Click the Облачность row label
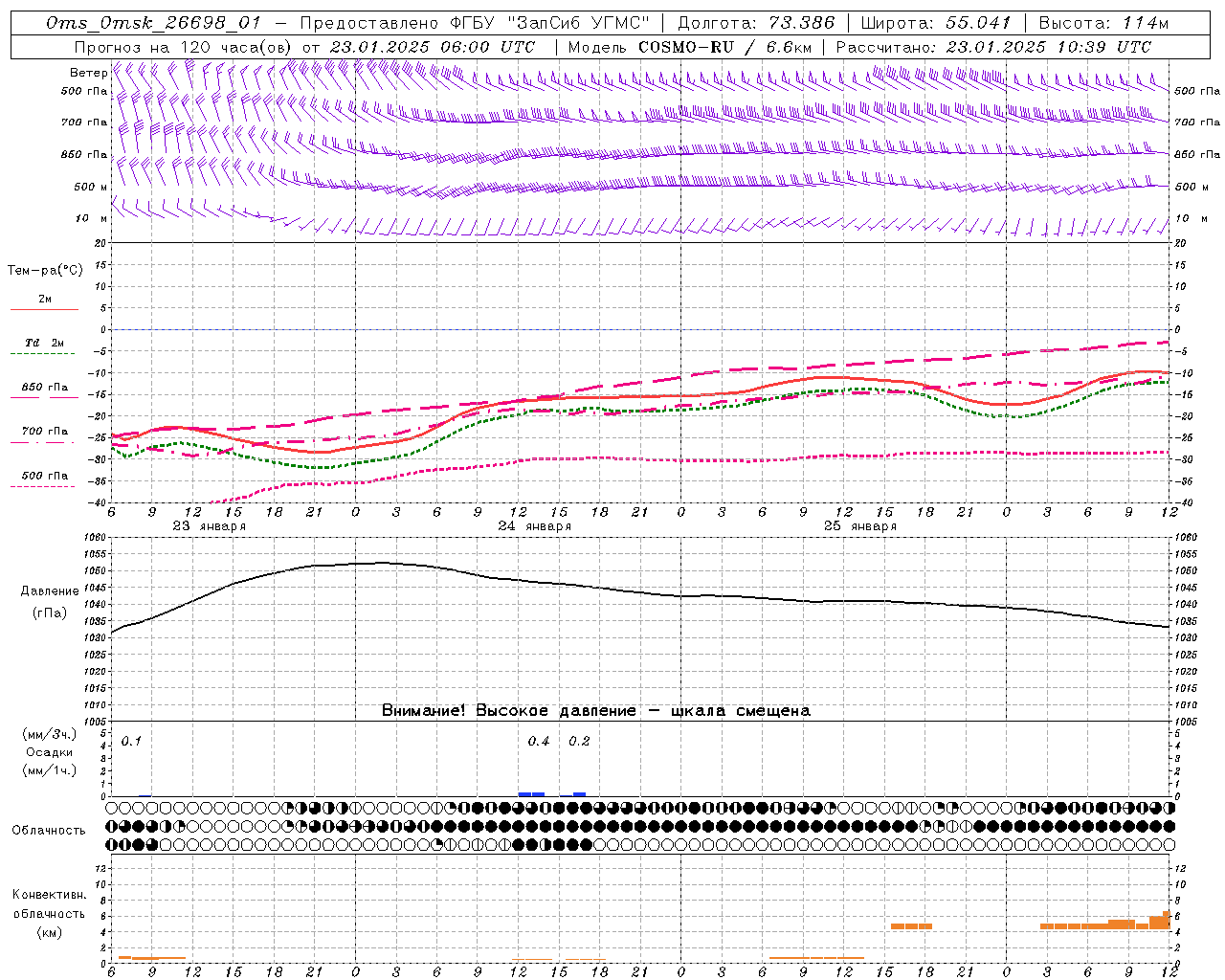This screenshot has height=980, width=1225. (x=49, y=831)
